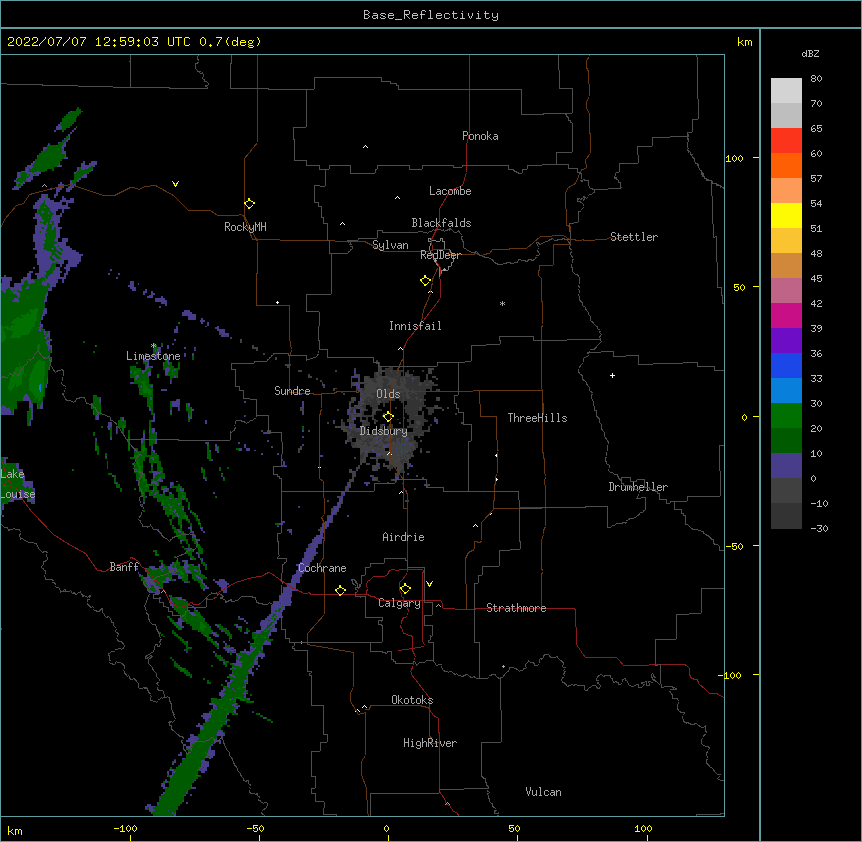Click the Didsbury city label
The image size is (862, 842).
[384, 431]
